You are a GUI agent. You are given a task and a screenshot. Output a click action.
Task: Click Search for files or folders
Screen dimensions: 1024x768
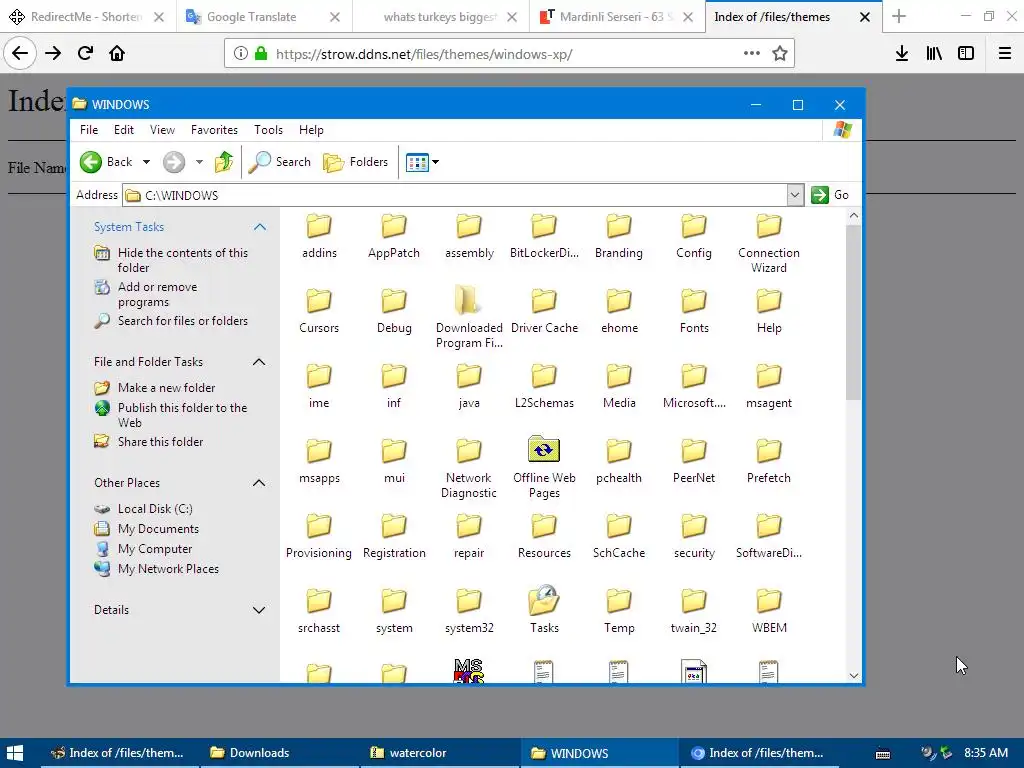(x=183, y=321)
